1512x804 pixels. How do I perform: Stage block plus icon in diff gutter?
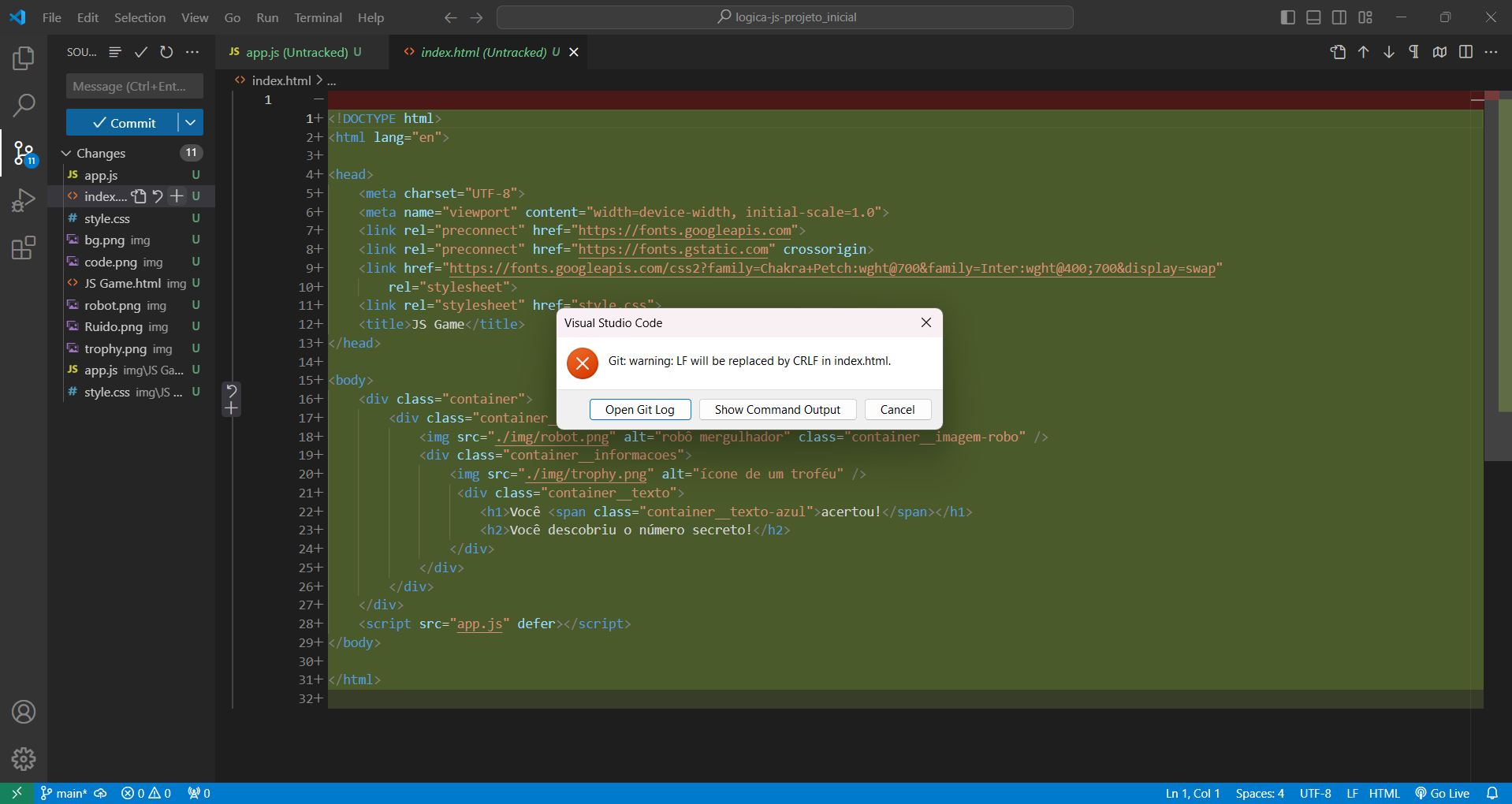pos(231,408)
